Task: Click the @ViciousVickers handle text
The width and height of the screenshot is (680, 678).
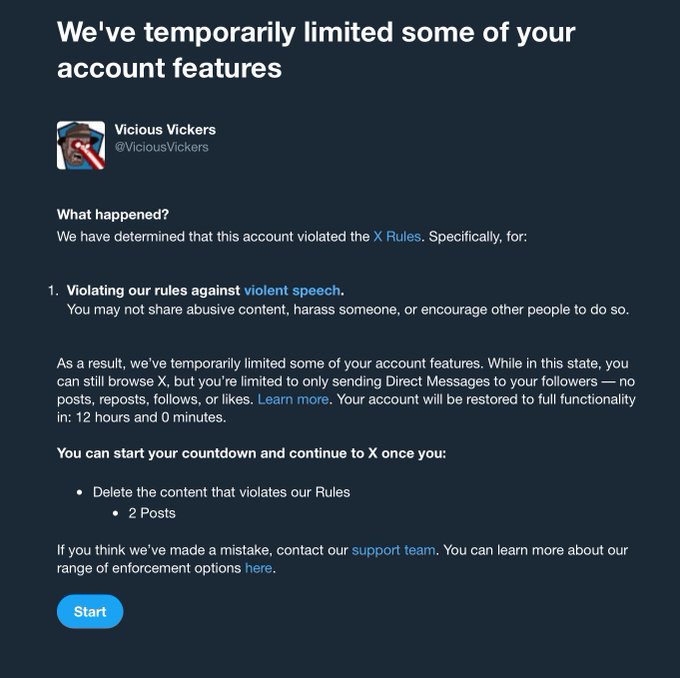Action: 161,147
